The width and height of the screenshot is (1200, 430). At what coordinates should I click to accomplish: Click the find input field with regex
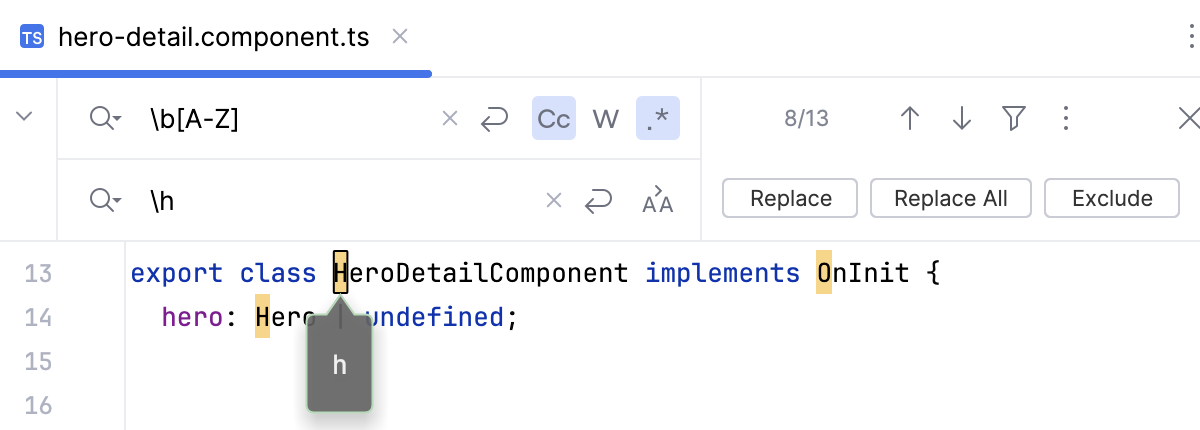coord(290,119)
